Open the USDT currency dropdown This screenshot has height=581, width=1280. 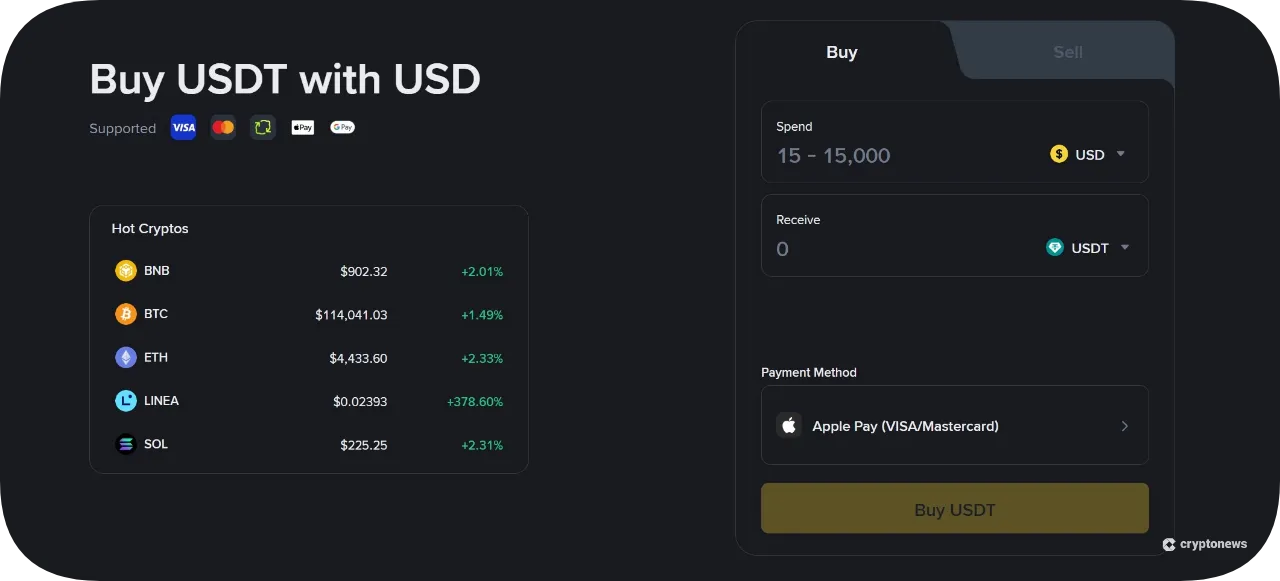pyautogui.click(x=1124, y=247)
